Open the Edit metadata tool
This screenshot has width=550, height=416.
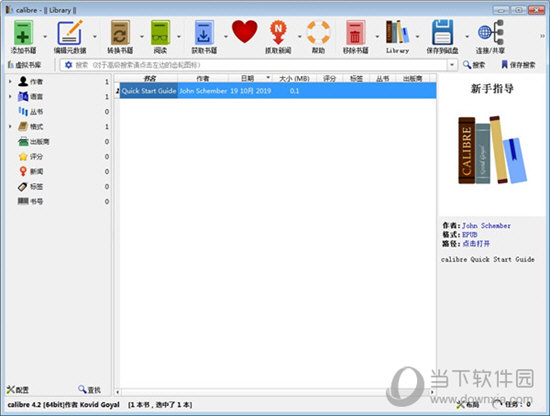click(70, 33)
